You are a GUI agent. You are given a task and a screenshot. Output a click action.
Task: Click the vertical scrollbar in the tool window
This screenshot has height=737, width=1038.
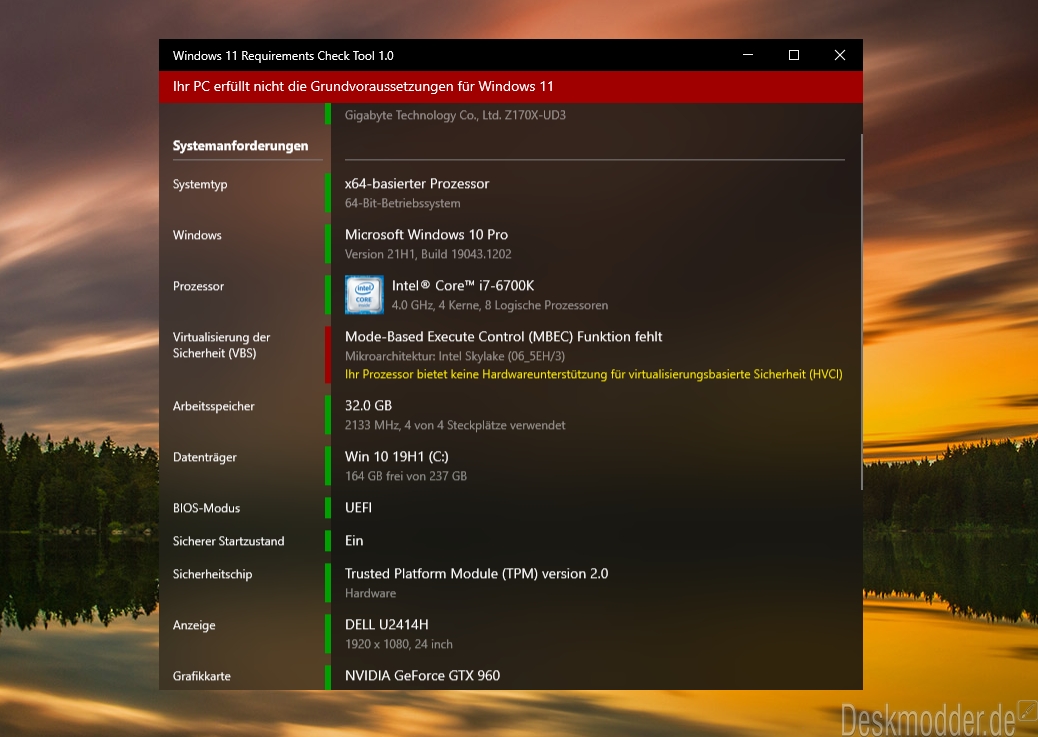[861, 311]
